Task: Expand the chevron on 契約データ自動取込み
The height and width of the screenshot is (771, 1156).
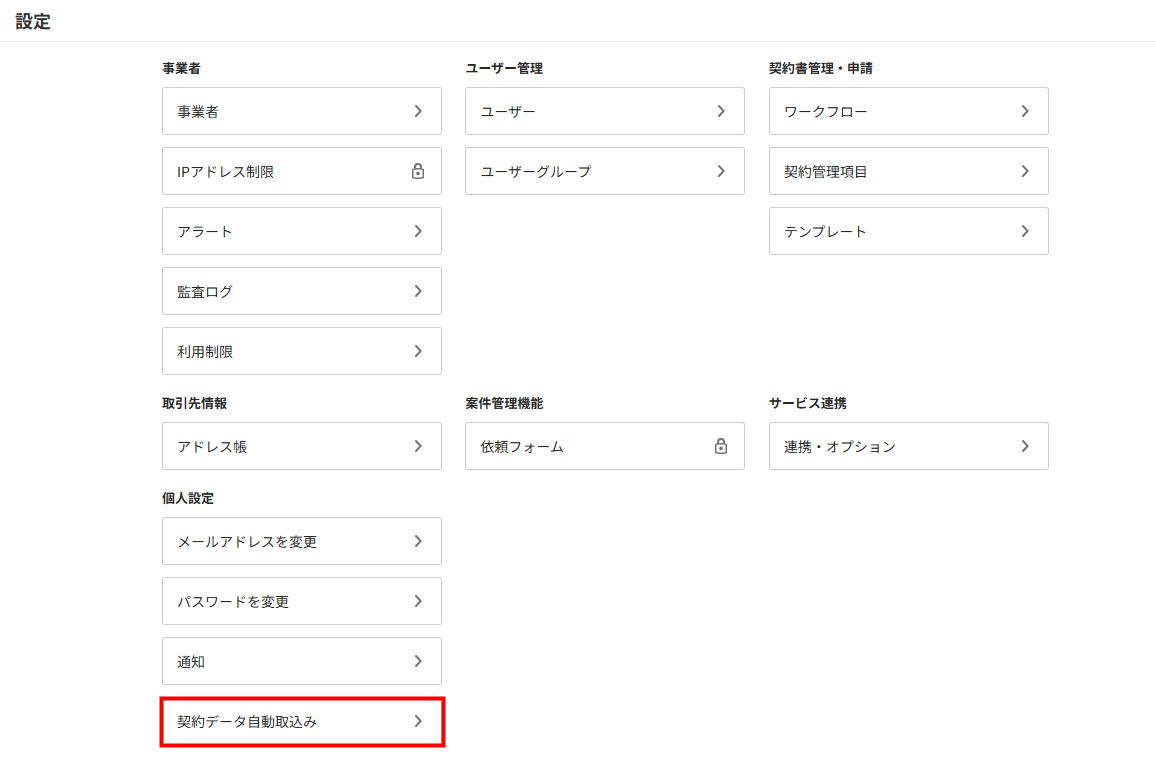Action: (418, 721)
